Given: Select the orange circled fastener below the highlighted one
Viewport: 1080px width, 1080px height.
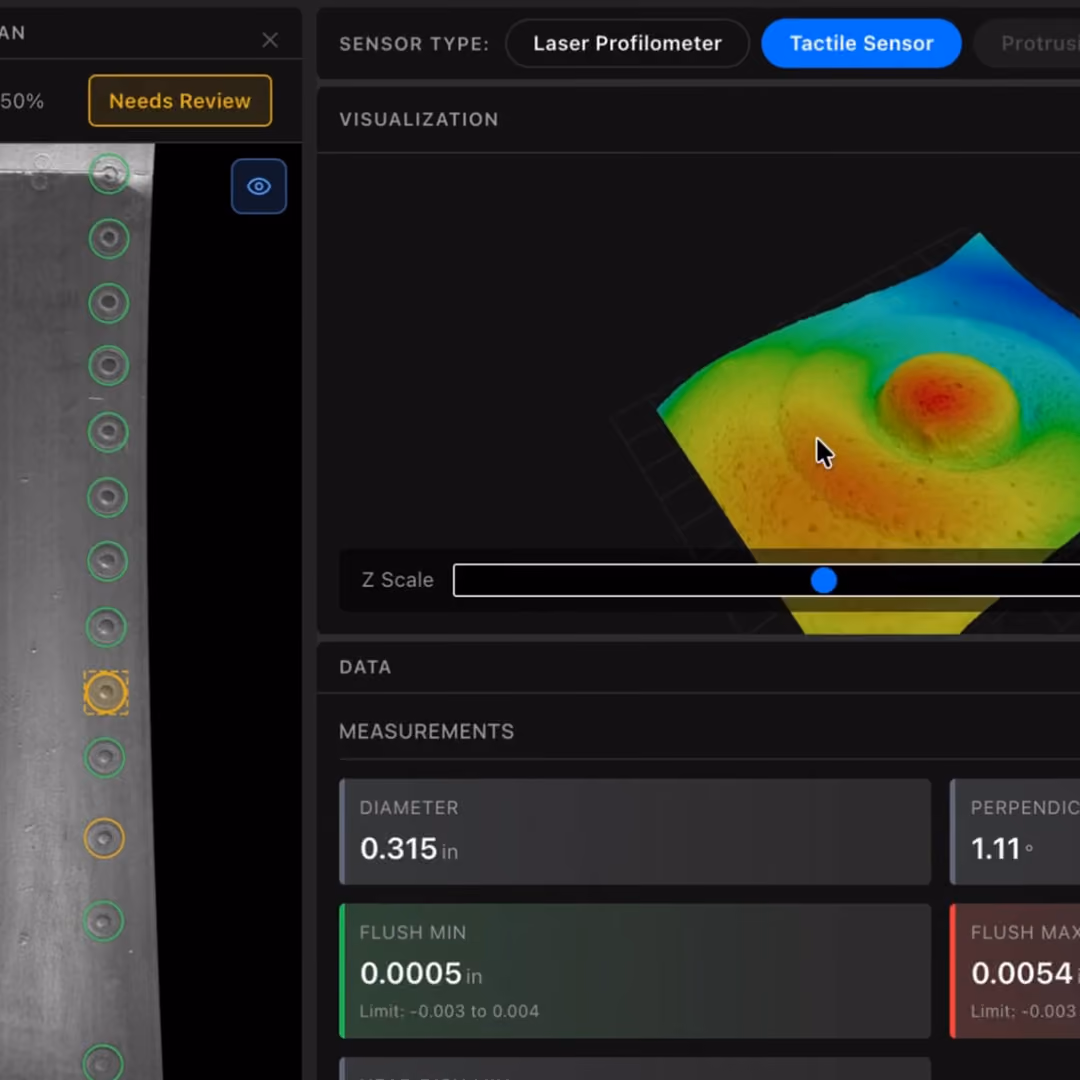Looking at the screenshot, I should coord(104,838).
